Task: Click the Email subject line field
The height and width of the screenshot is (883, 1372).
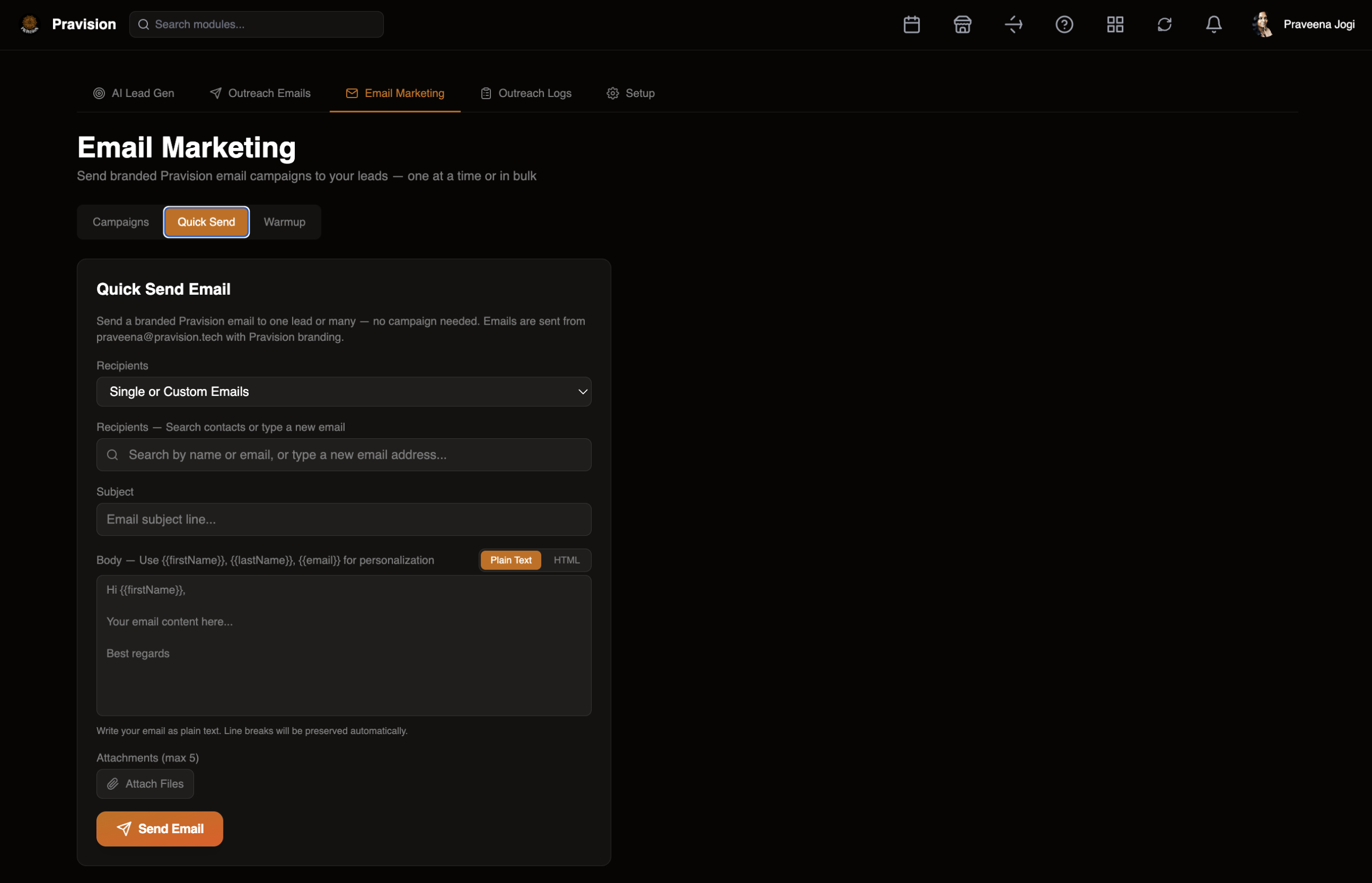Action: tap(344, 520)
